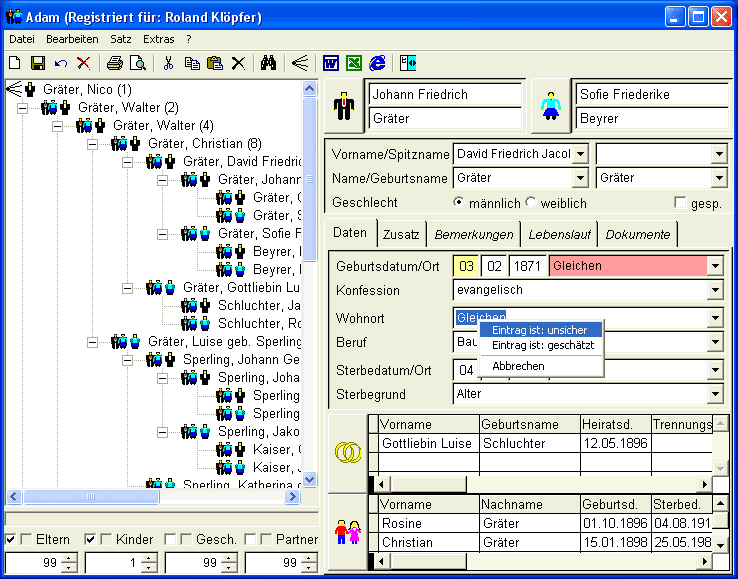Collapse the Gräter, David Friedrich node
Image resolution: width=738 pixels, height=579 pixels.
click(x=127, y=162)
